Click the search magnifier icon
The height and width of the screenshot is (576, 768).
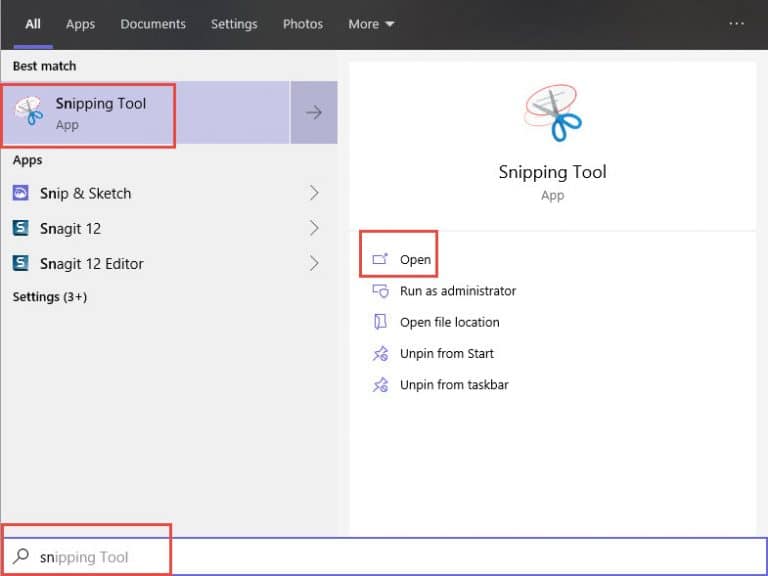point(21,556)
